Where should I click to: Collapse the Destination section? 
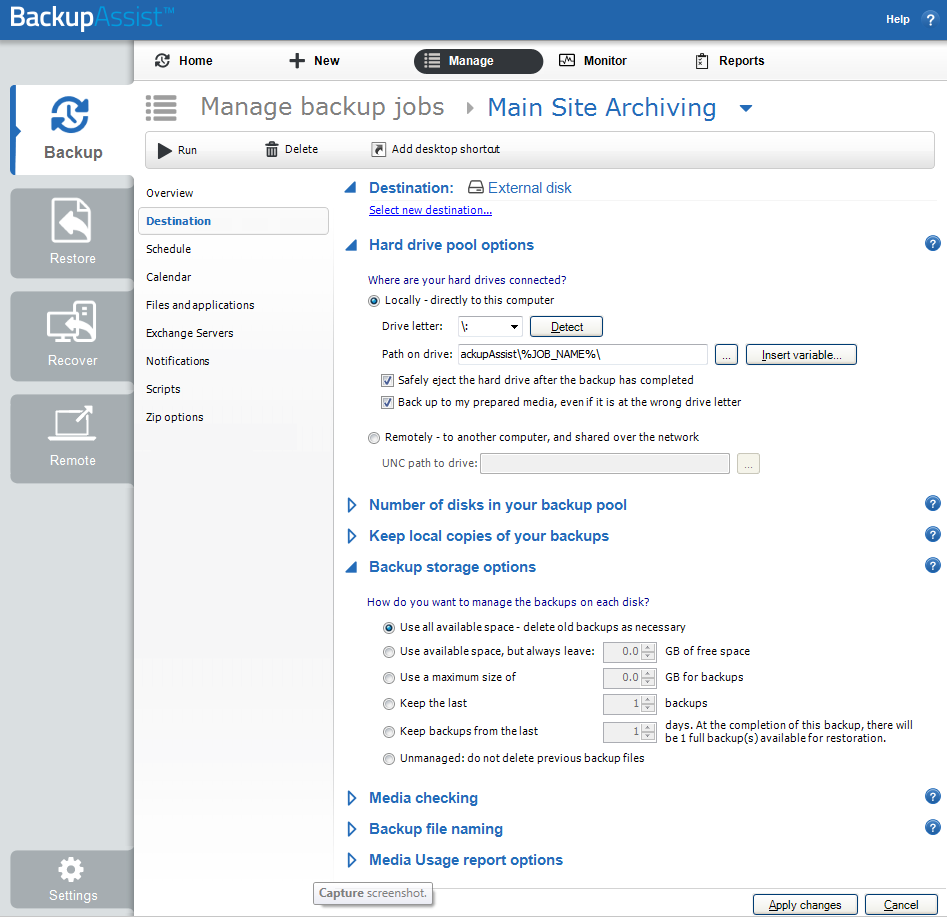(x=350, y=188)
